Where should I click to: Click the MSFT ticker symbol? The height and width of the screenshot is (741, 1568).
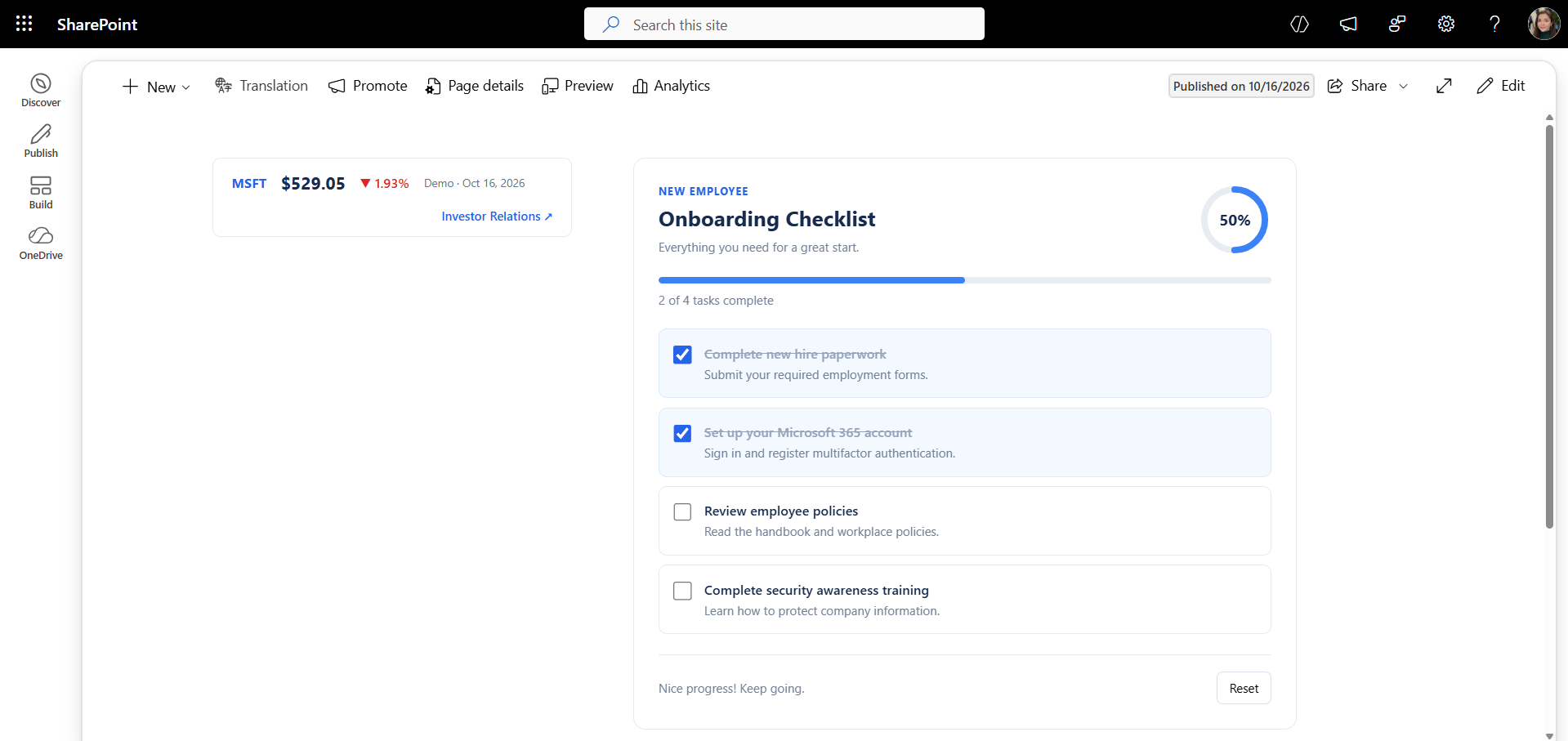[249, 184]
